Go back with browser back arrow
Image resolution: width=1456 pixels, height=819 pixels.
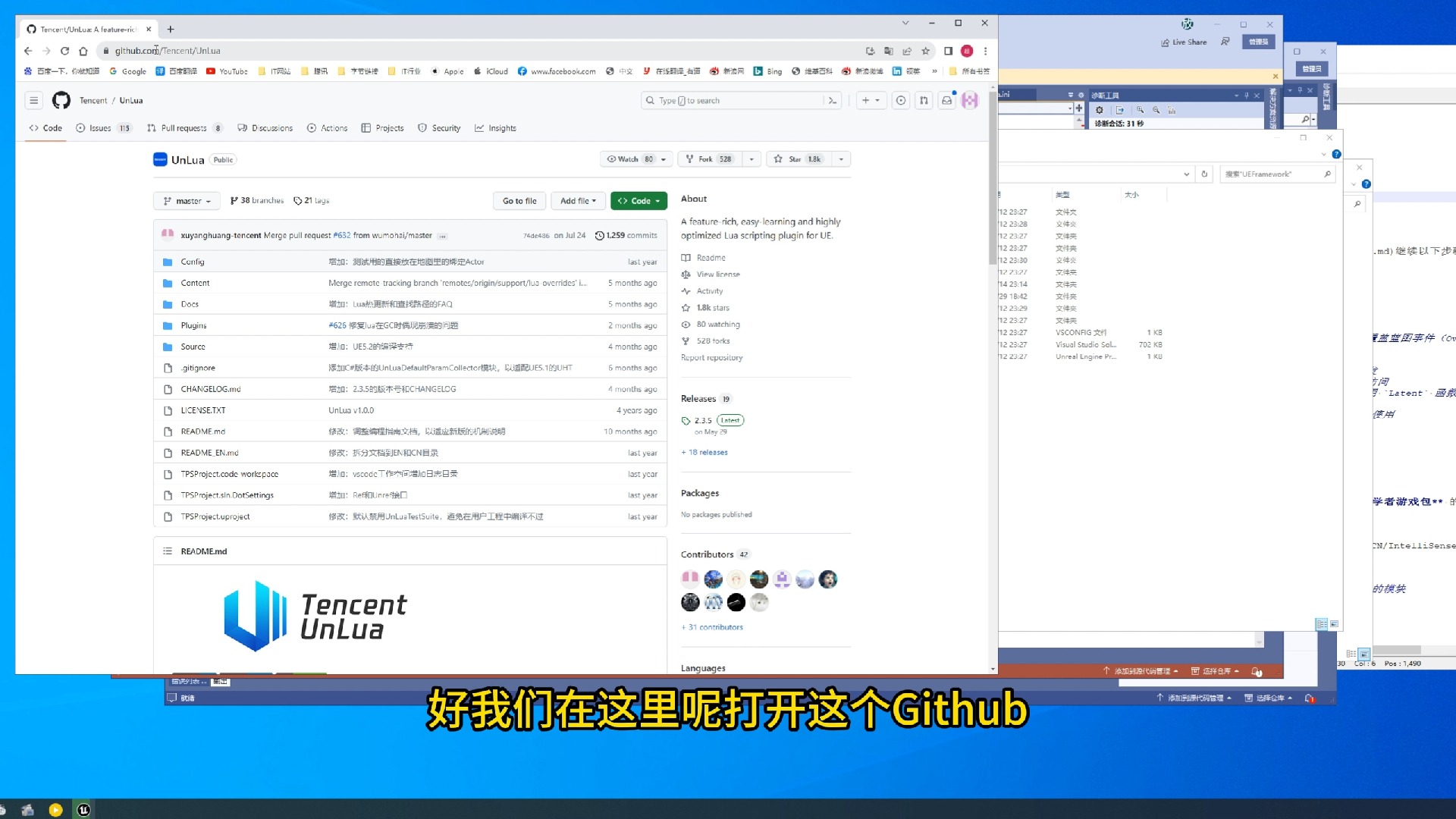28,51
